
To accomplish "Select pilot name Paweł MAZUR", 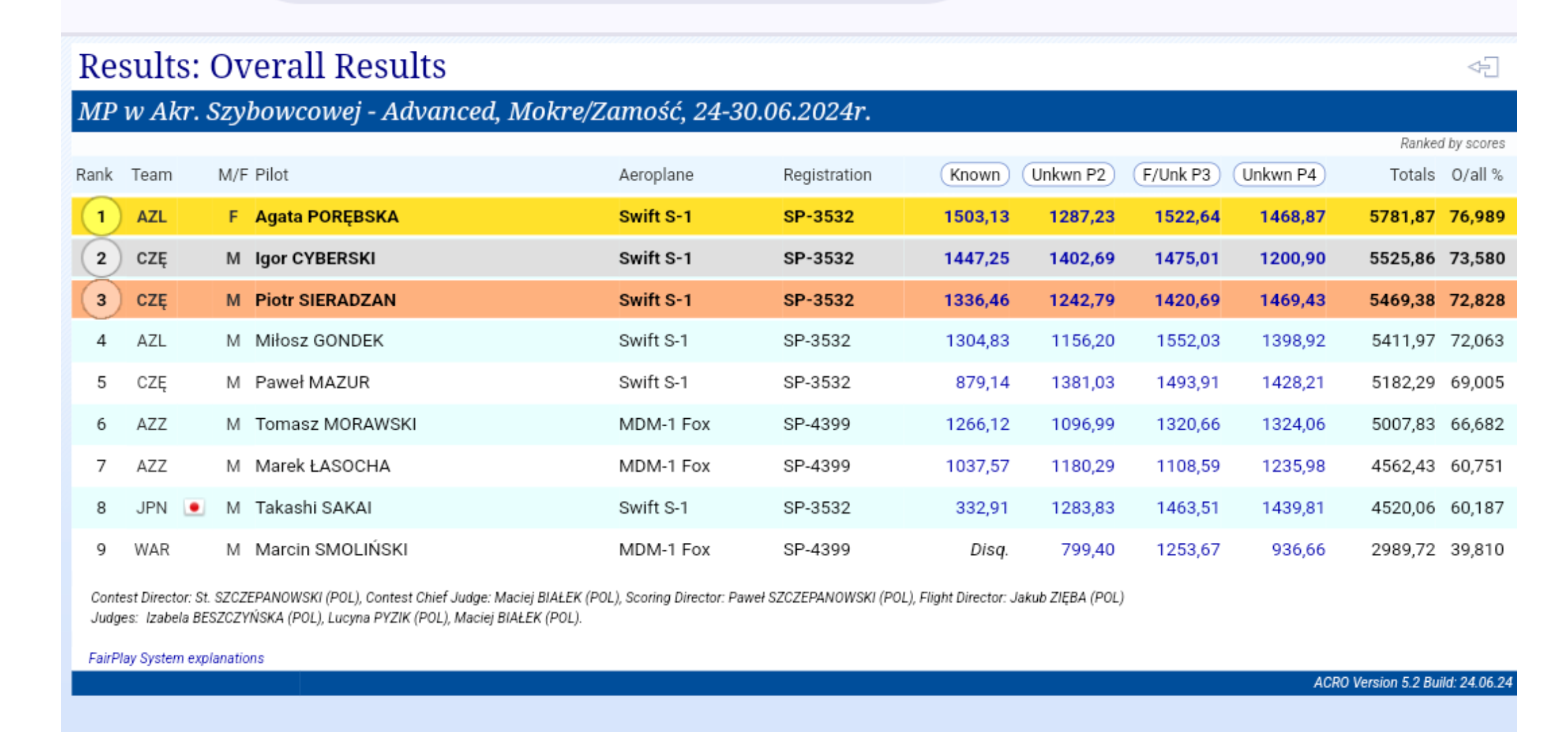I will [313, 383].
